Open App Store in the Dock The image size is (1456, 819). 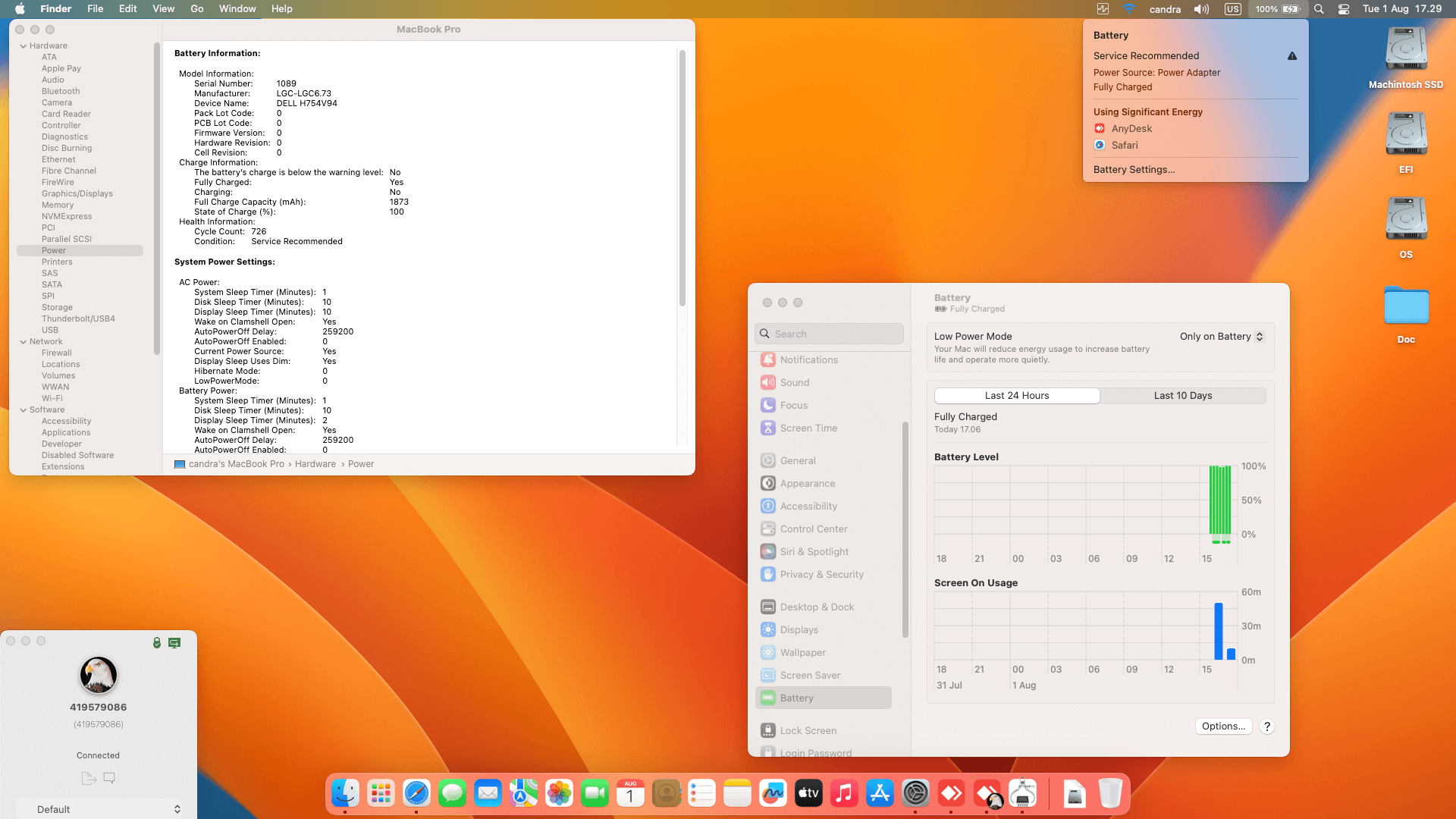[x=880, y=794]
